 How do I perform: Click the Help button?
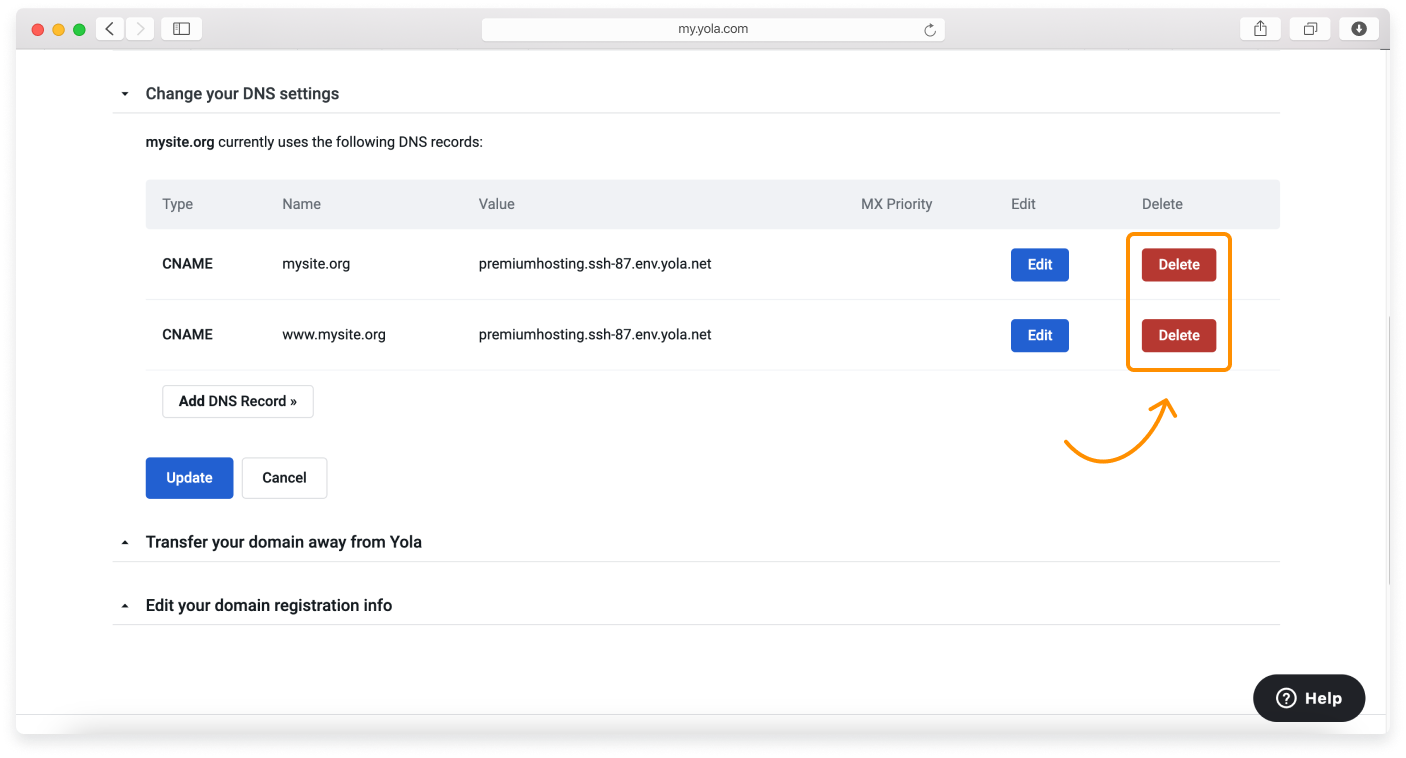coord(1308,698)
